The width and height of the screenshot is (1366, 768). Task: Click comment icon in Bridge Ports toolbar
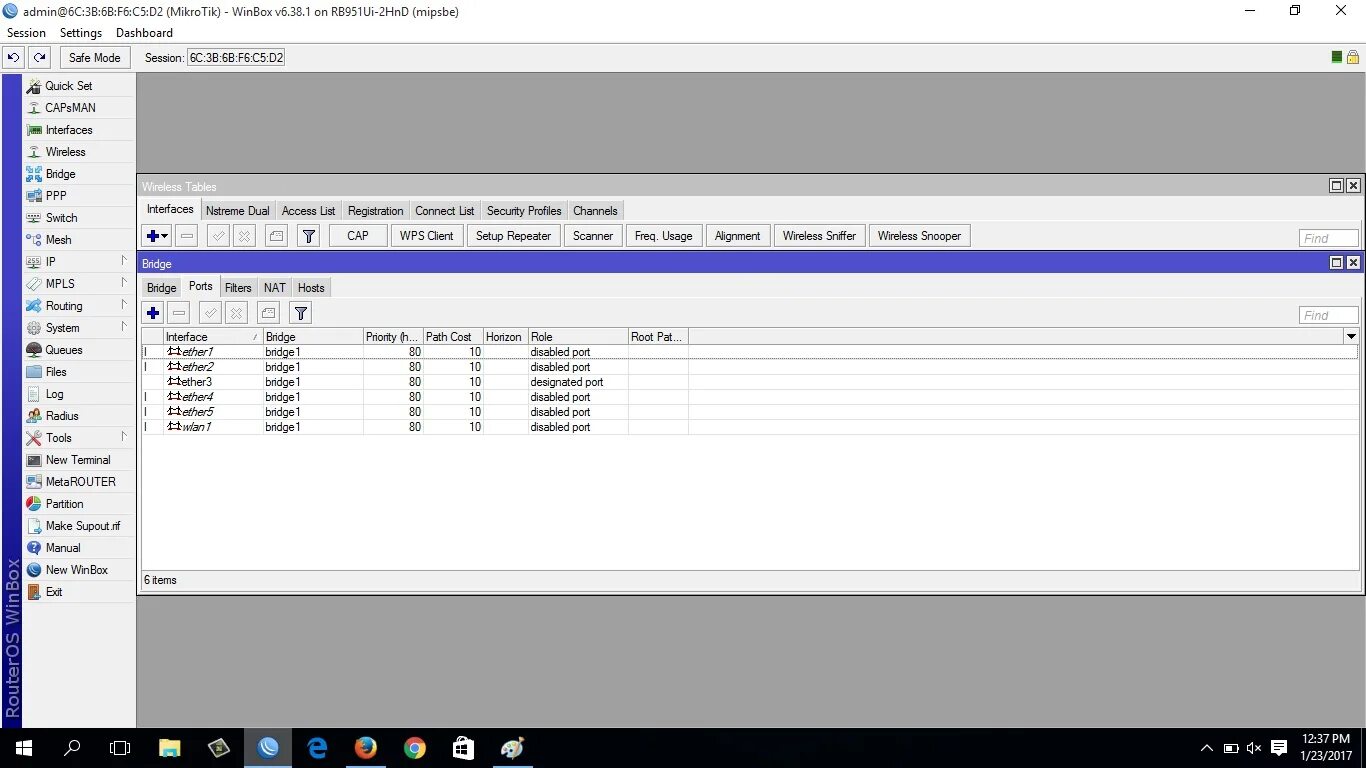268,313
